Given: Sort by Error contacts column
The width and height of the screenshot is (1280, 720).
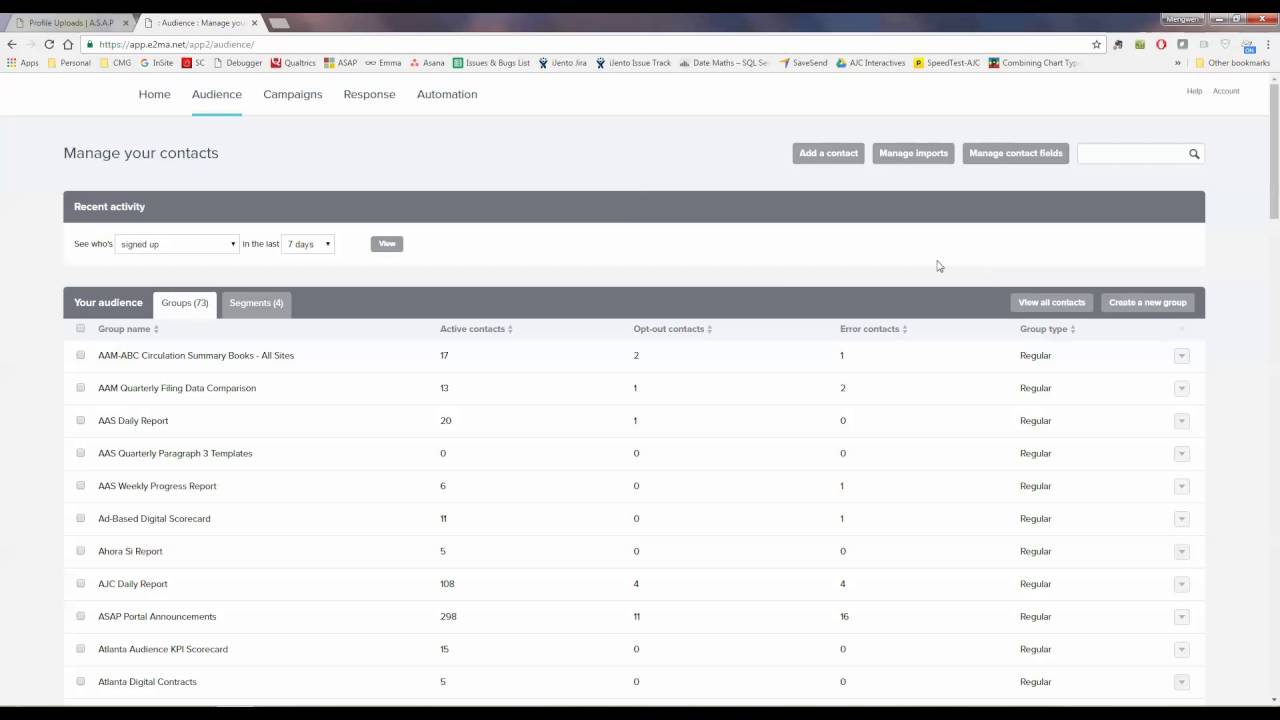Looking at the screenshot, I should pos(873,329).
